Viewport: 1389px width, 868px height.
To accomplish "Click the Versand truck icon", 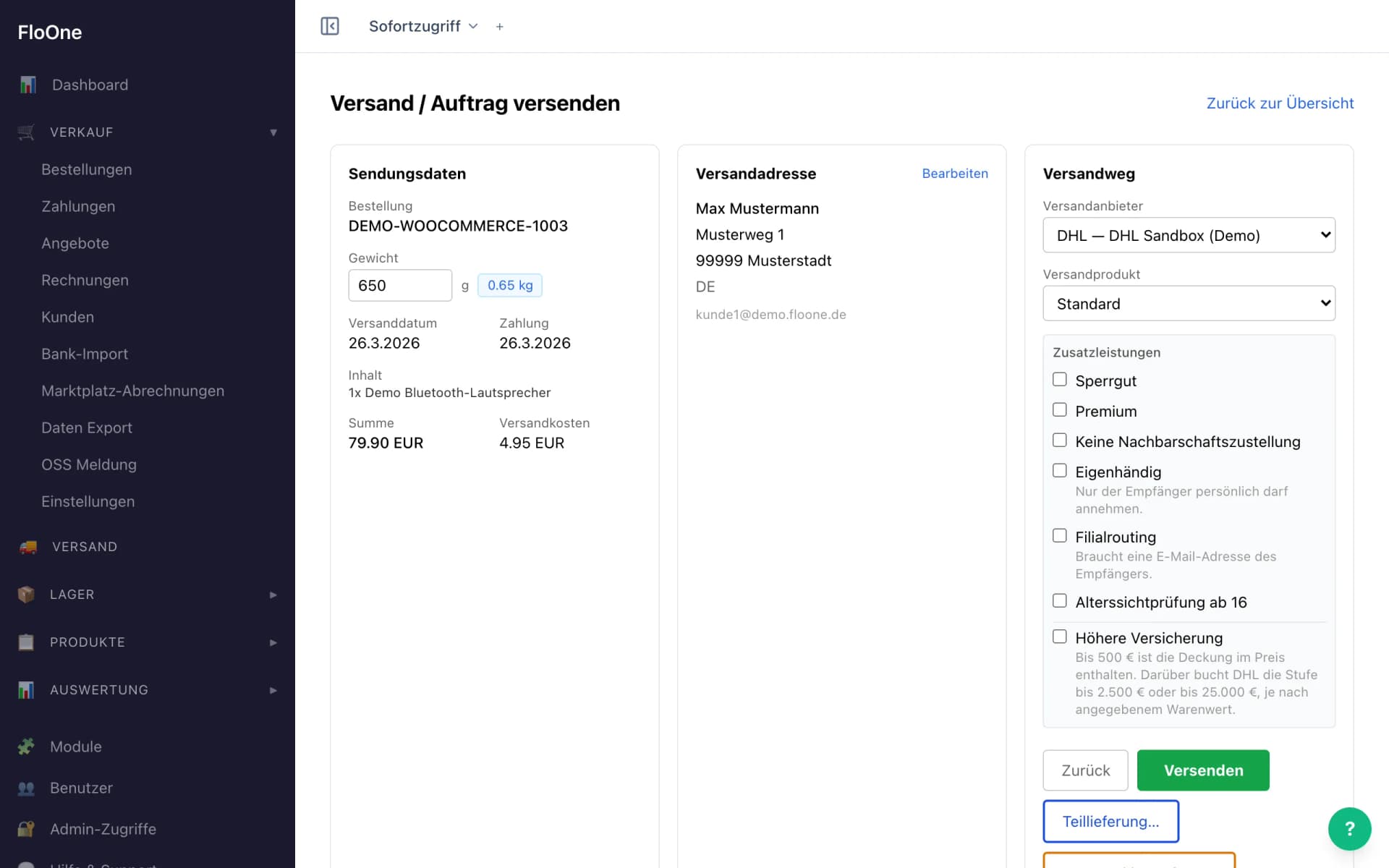I will 27,547.
